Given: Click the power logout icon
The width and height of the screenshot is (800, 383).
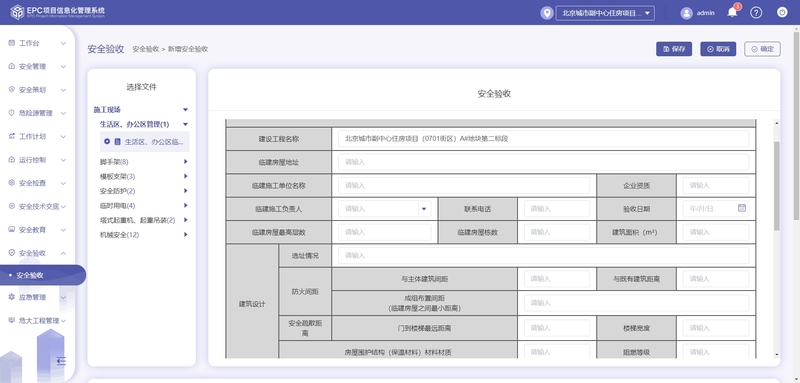Looking at the screenshot, I should click(782, 12).
